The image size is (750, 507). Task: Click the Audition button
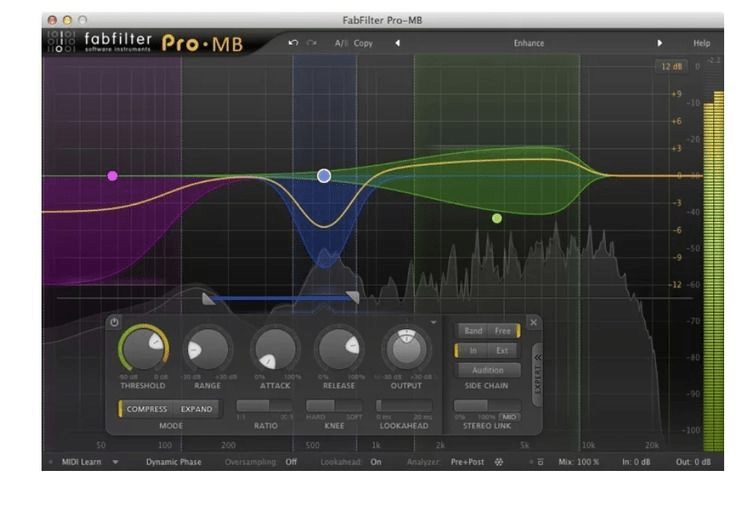pos(488,370)
